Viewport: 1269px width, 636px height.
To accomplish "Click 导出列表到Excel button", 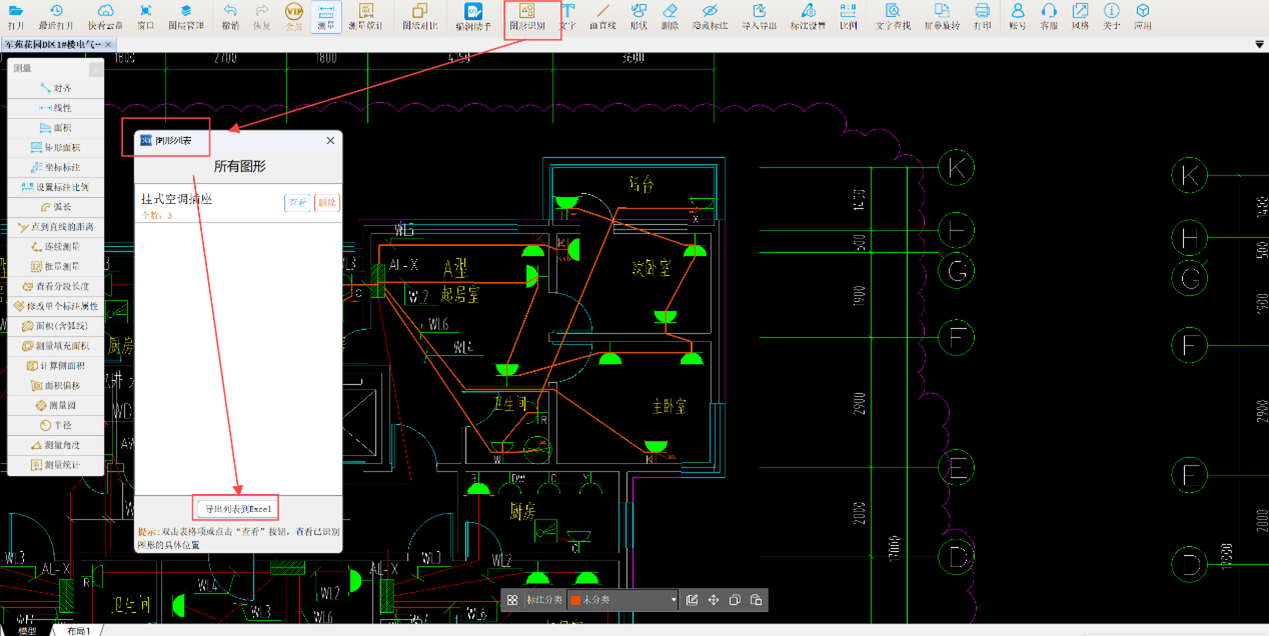I will 237,509.
